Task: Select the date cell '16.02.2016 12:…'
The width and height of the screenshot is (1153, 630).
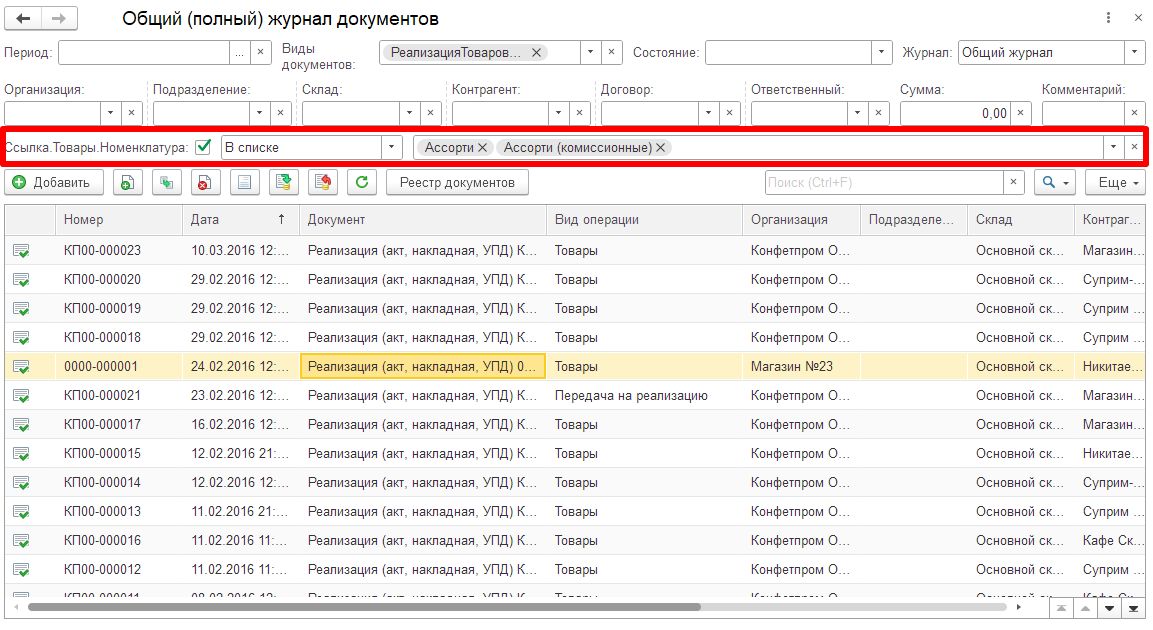Action: [240, 424]
